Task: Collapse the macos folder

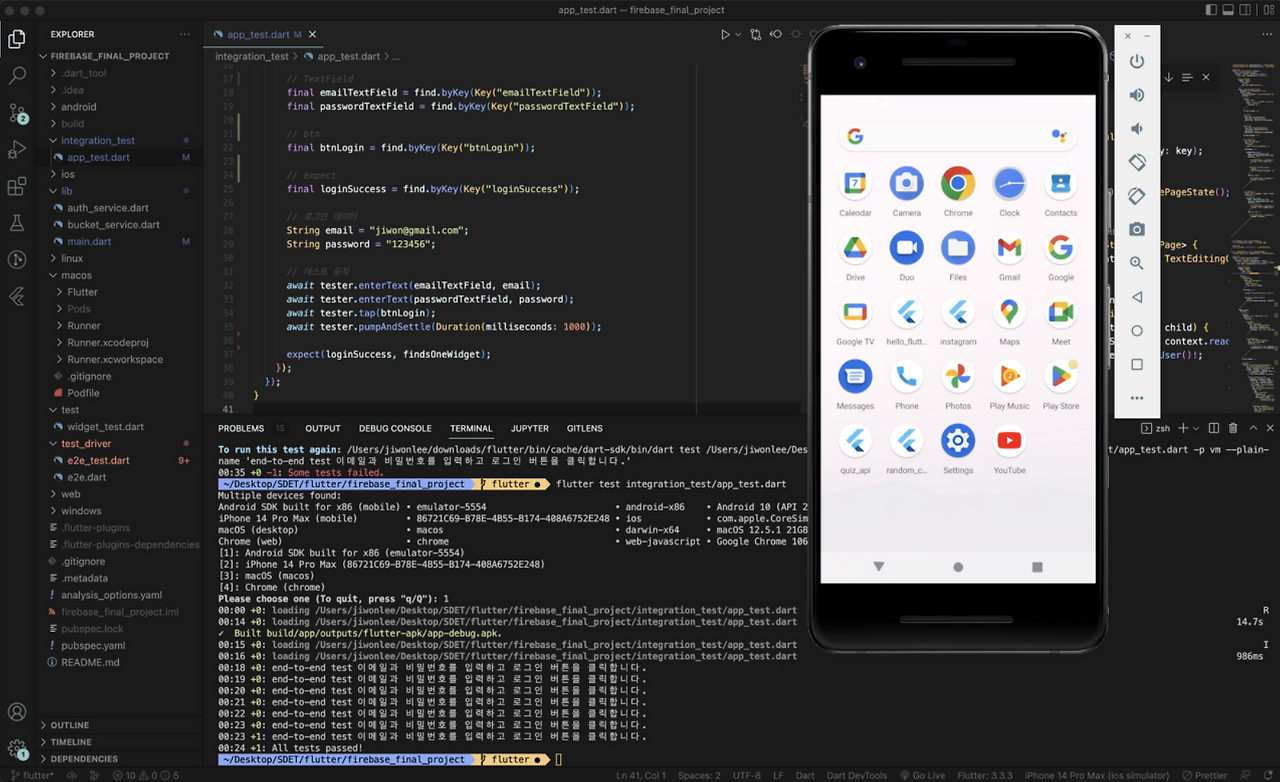Action: pos(119,275)
